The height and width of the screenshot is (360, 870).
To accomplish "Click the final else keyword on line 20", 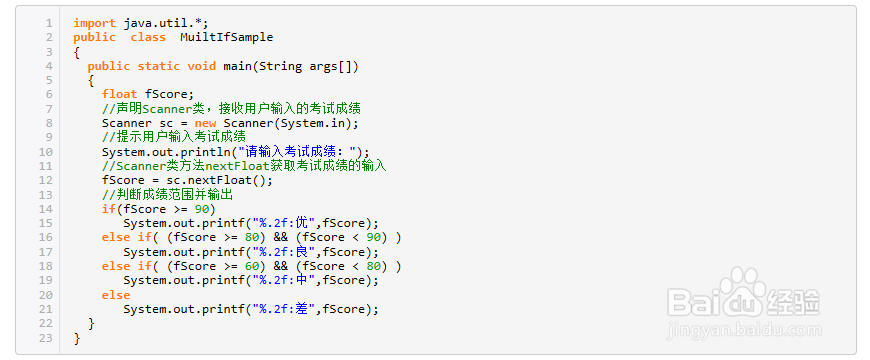I will [116, 295].
